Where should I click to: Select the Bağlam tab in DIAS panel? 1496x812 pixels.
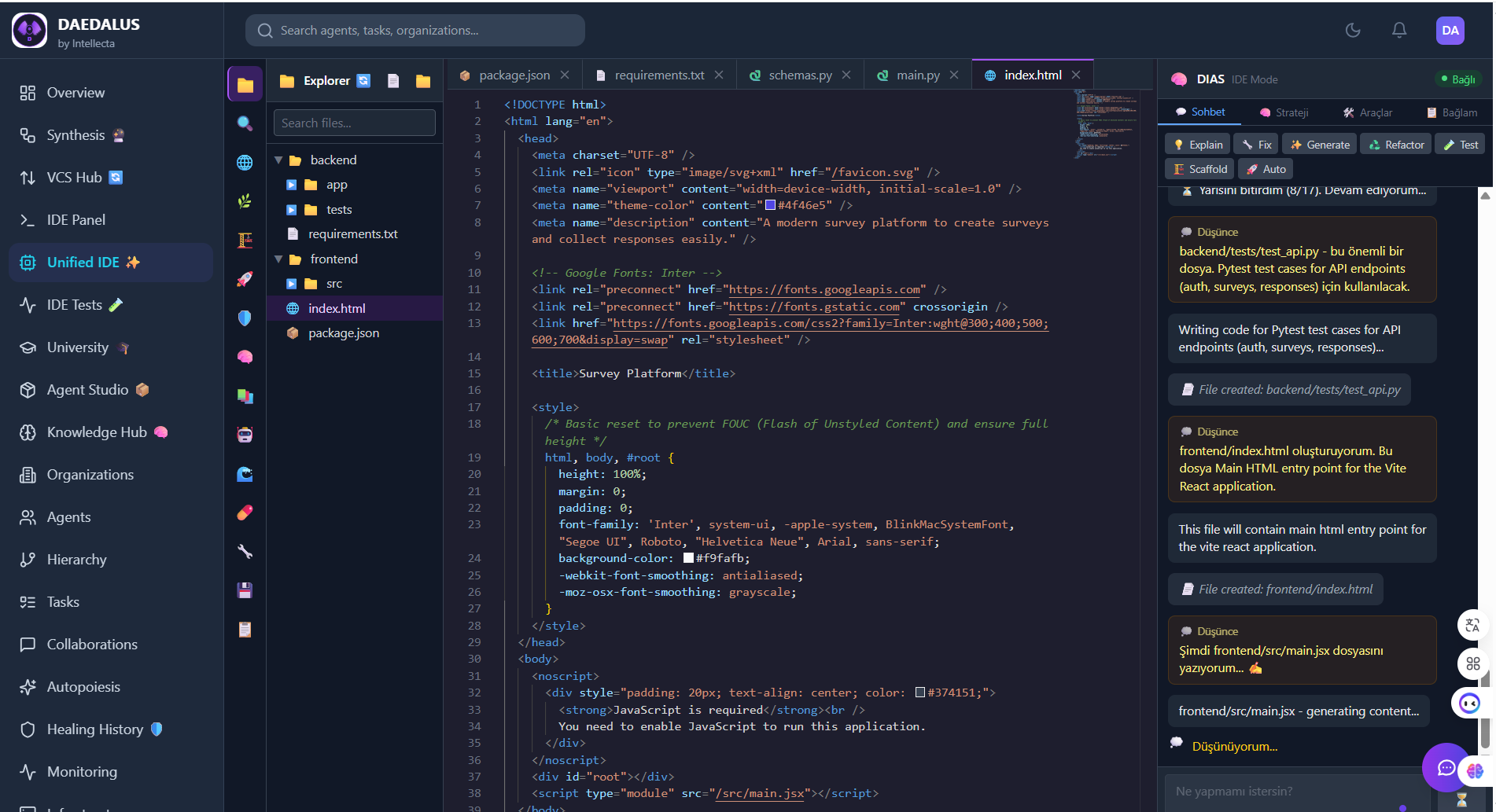click(x=1452, y=112)
